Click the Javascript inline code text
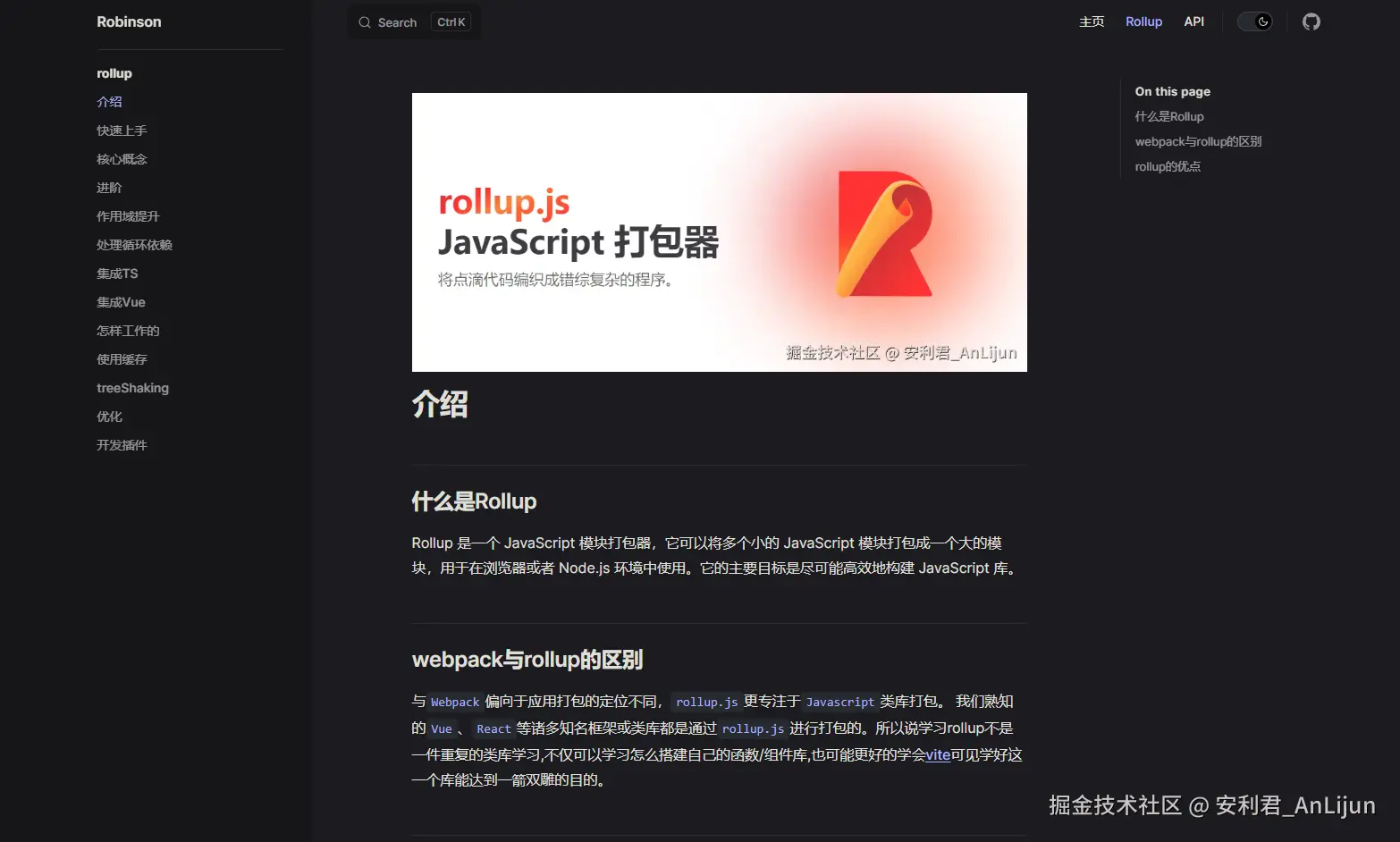1400x842 pixels. click(839, 703)
